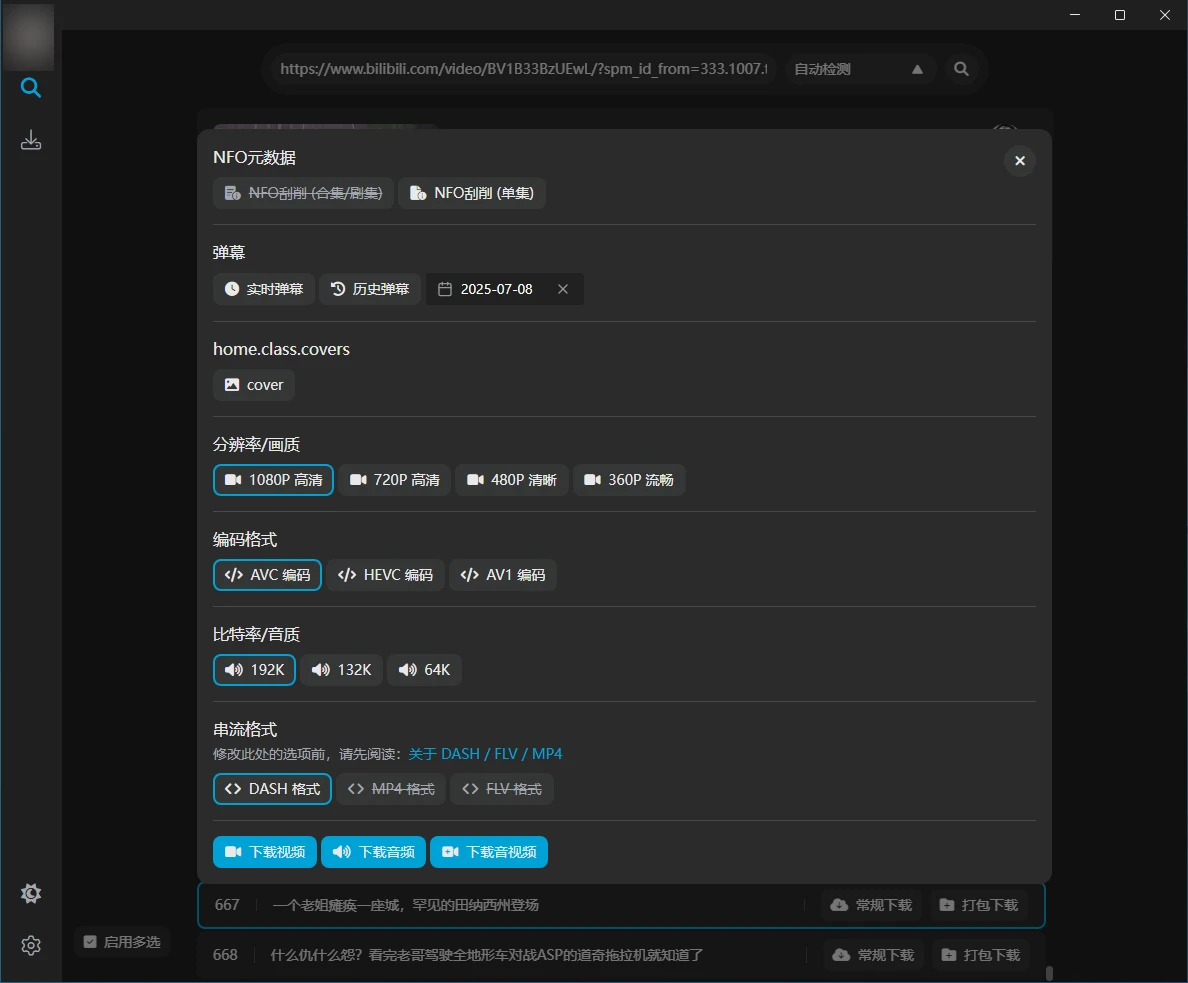Open the downloads page in sidebar
Viewport: 1188px width, 983px height.
pos(31,140)
